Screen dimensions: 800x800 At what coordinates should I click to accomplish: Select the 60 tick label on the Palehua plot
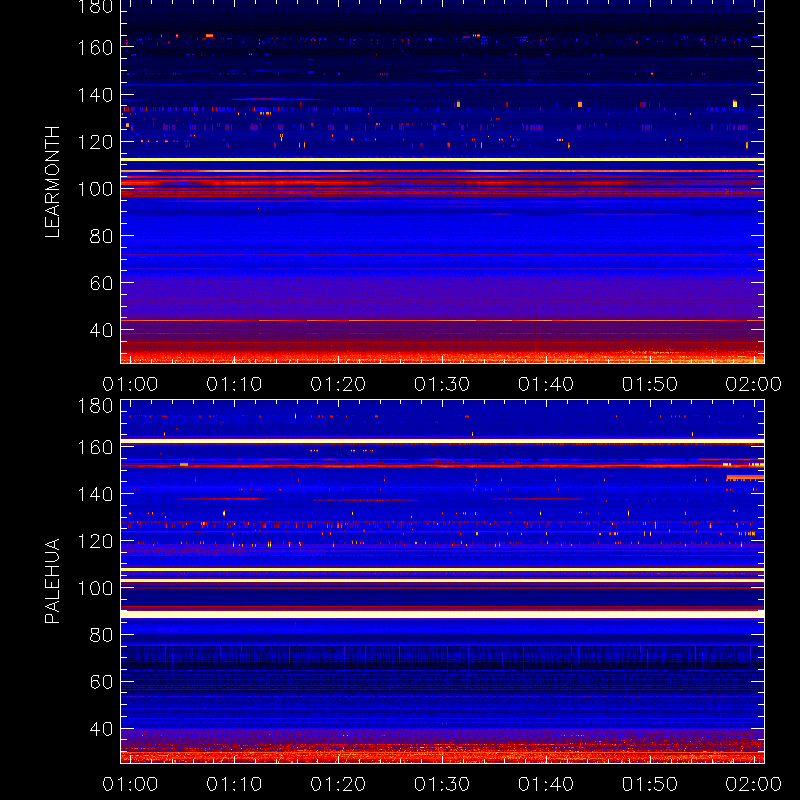[101, 682]
